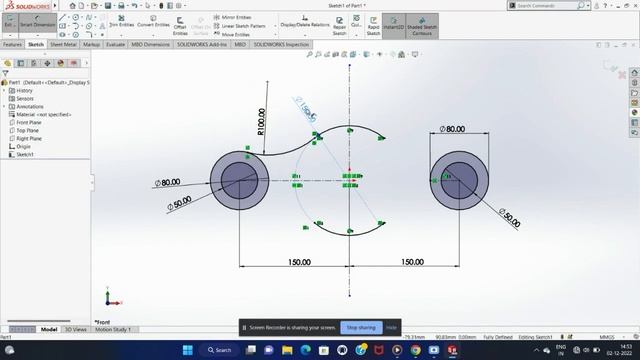Image resolution: width=640 pixels, height=360 pixels.
Task: Open the Search Commands dropdown arrow
Action: point(588,6)
